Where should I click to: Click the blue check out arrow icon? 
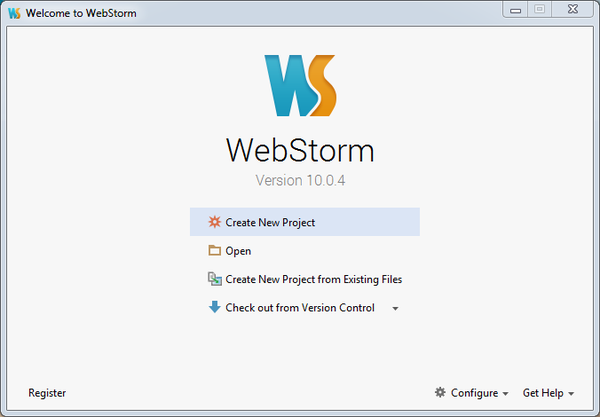pos(214,308)
